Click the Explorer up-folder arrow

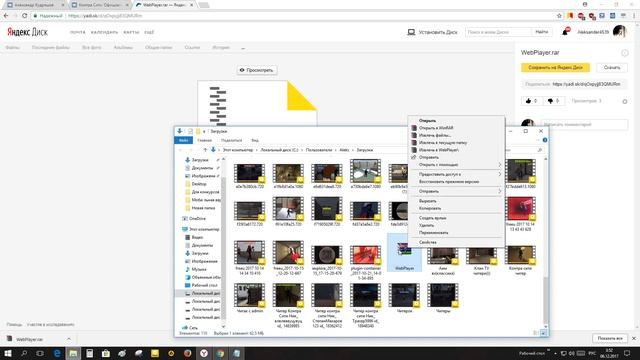(x=205, y=150)
